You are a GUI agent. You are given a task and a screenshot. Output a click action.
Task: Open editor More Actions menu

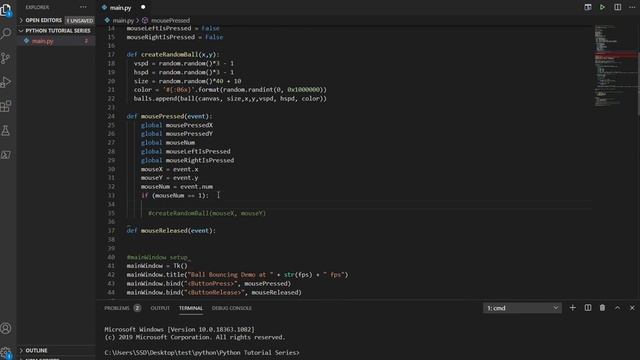point(632,7)
